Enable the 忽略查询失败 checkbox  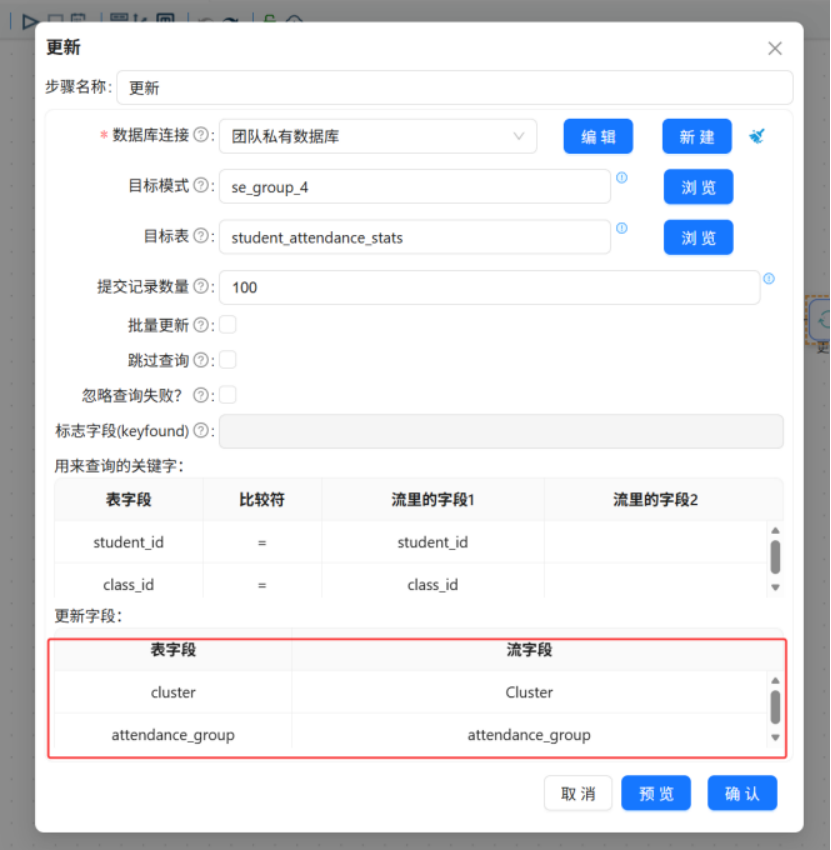[228, 395]
